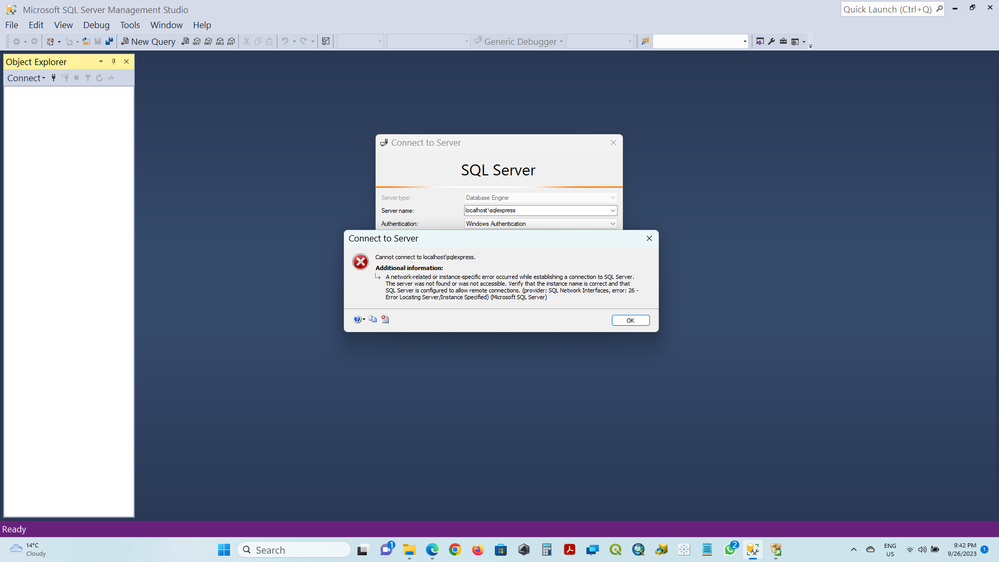Image resolution: width=999 pixels, height=562 pixels.
Task: Open Adobe Acrobat from taskbar
Action: point(570,550)
